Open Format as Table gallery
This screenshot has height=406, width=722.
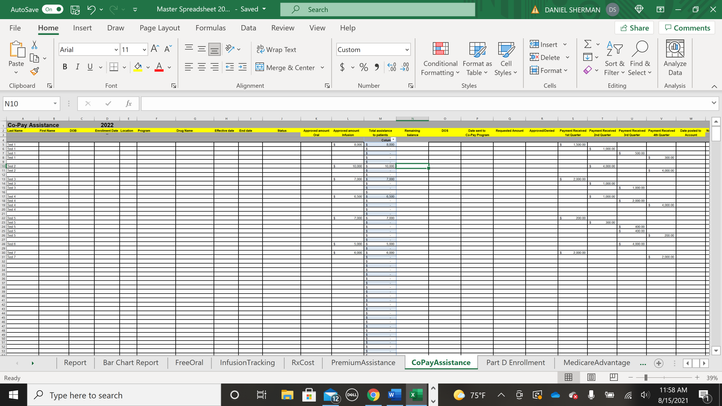click(477, 58)
